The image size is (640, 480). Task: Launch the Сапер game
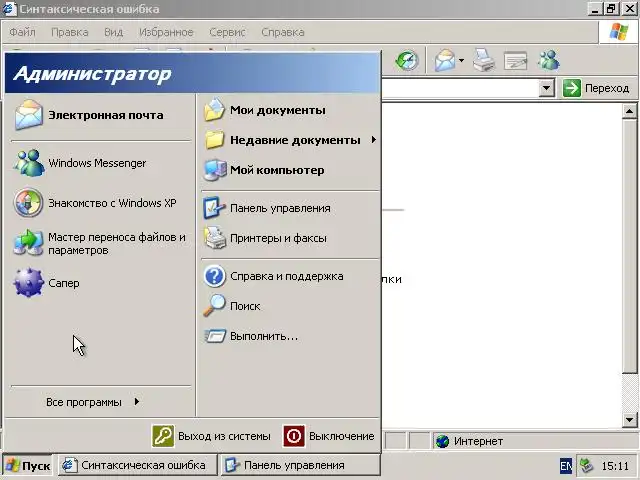click(x=100, y=283)
